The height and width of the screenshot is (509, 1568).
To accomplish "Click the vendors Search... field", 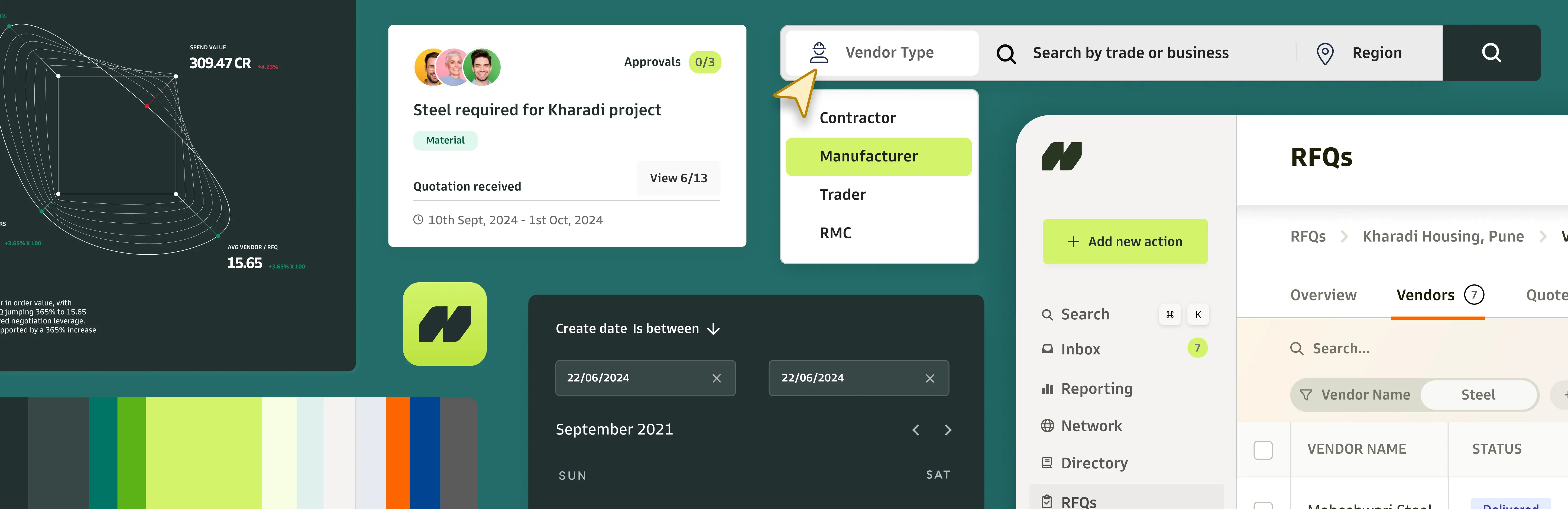I will coord(1341,349).
